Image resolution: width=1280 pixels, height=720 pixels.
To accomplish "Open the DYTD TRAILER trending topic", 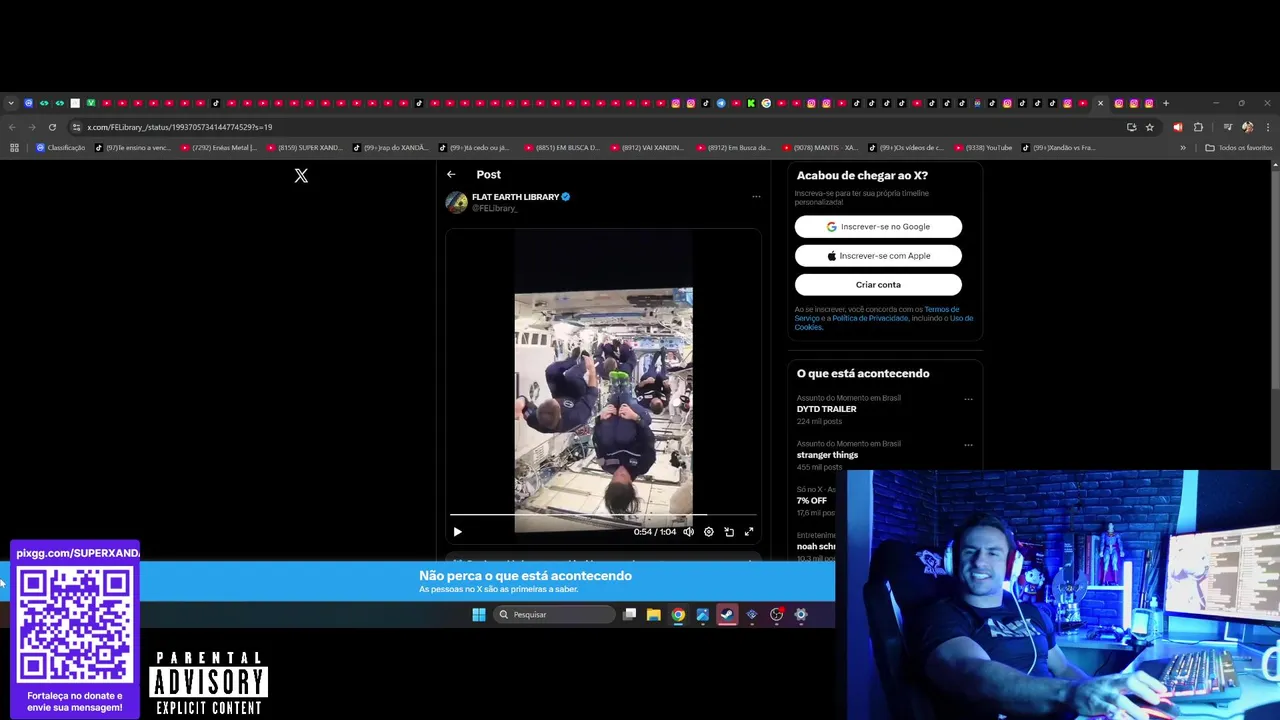I will 826,409.
